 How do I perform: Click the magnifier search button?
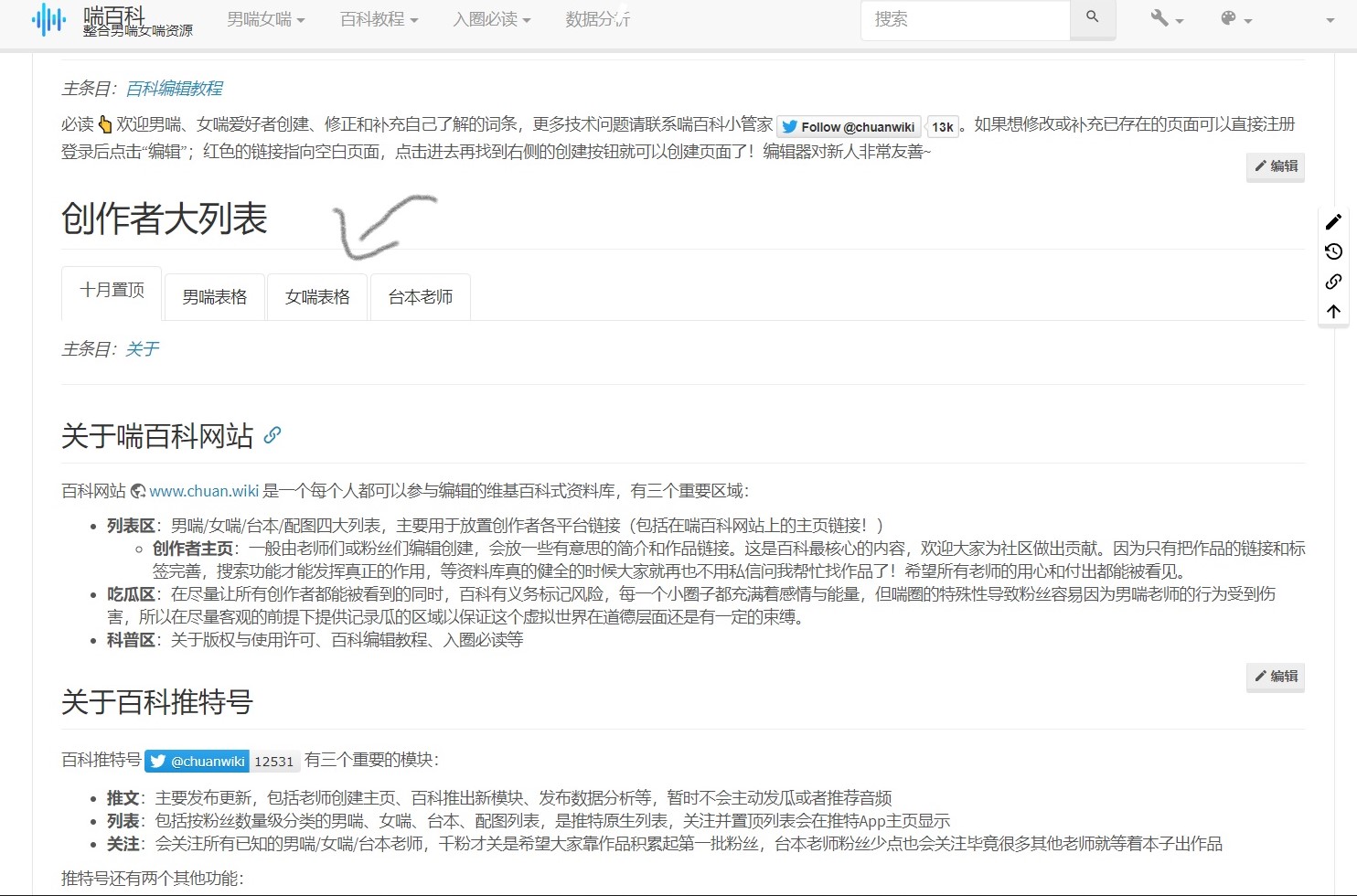[x=1092, y=18]
